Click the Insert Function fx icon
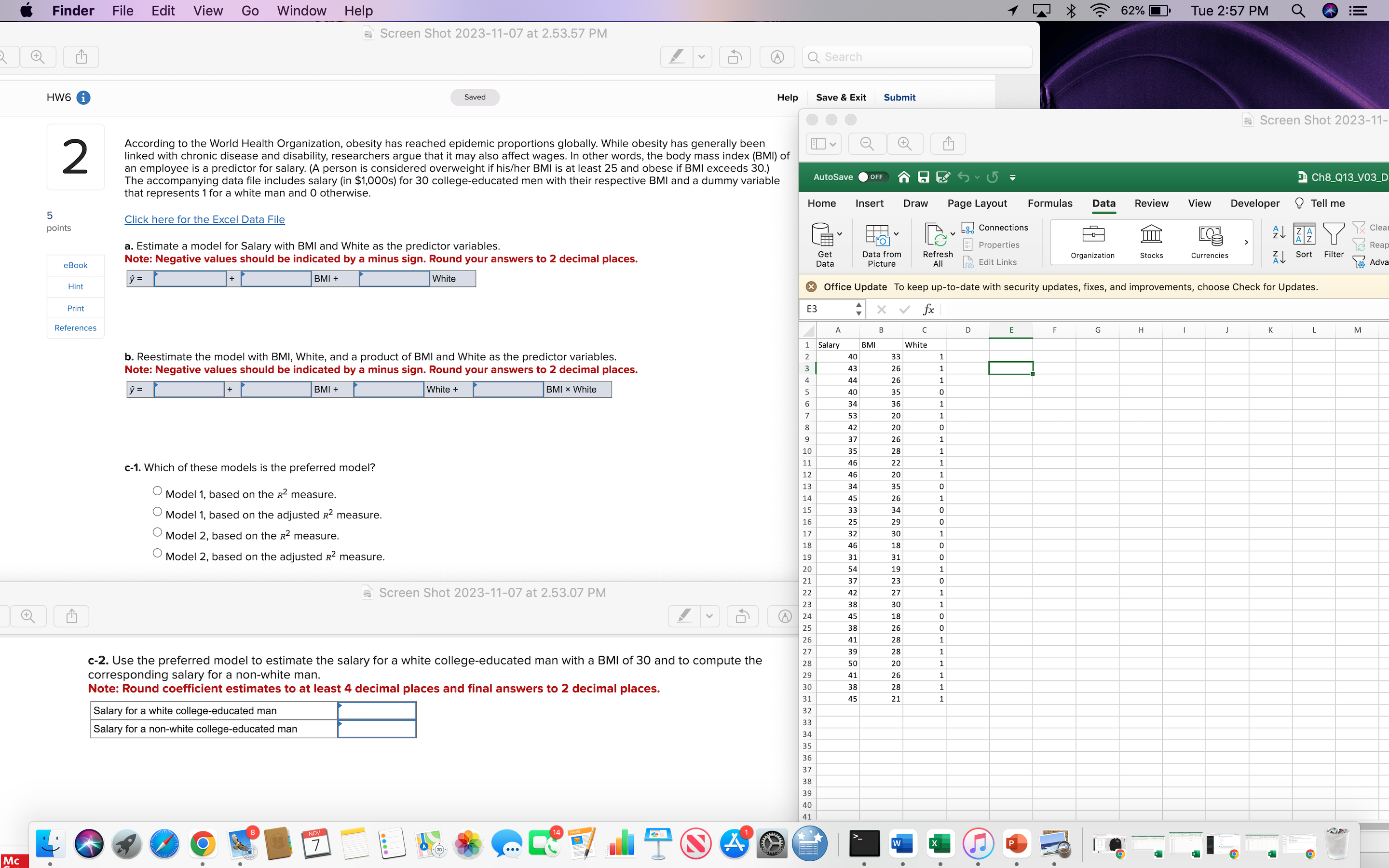The width and height of the screenshot is (1389, 868). pyautogui.click(x=928, y=310)
